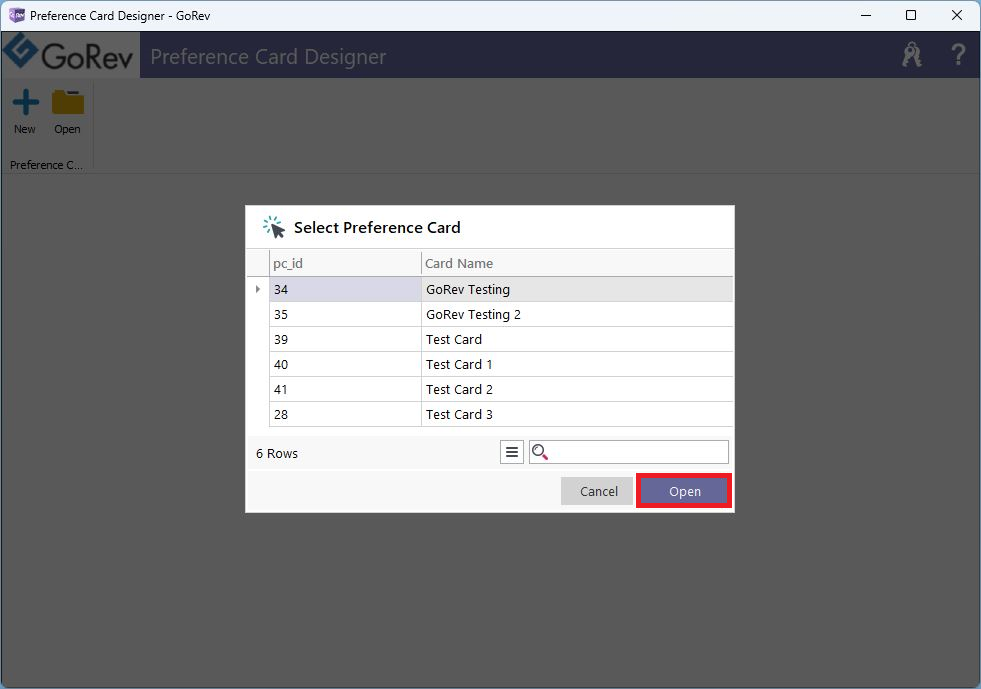981x689 pixels.
Task: Cancel the Select Preference Card dialog
Action: (598, 491)
